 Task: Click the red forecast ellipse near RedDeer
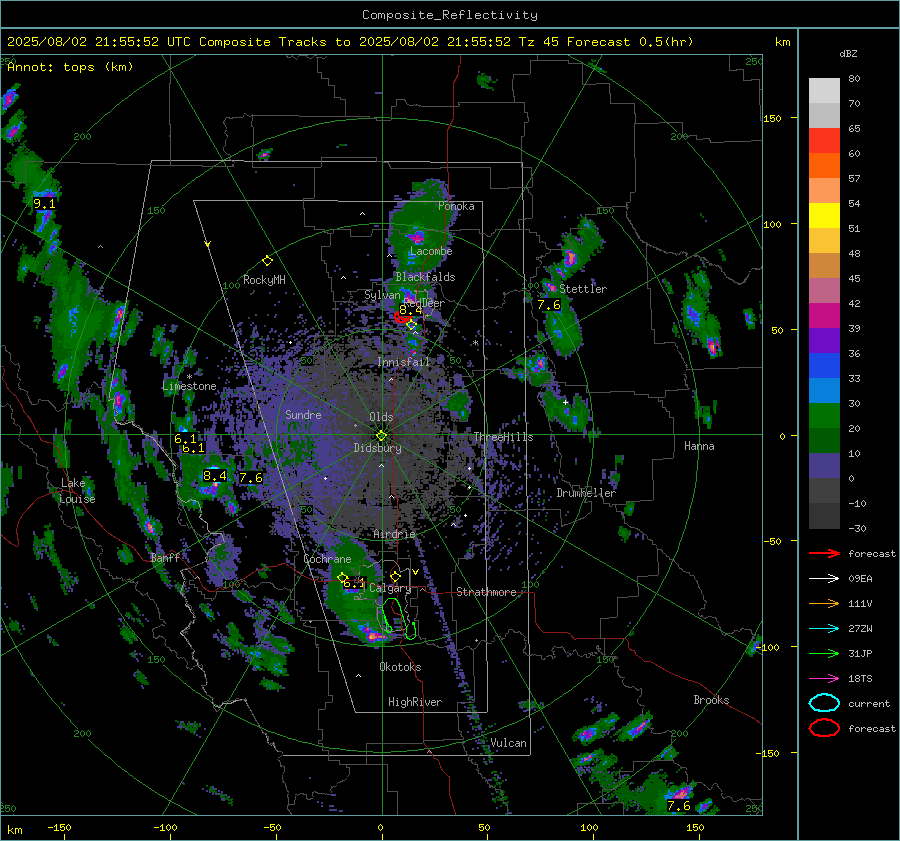[x=402, y=317]
